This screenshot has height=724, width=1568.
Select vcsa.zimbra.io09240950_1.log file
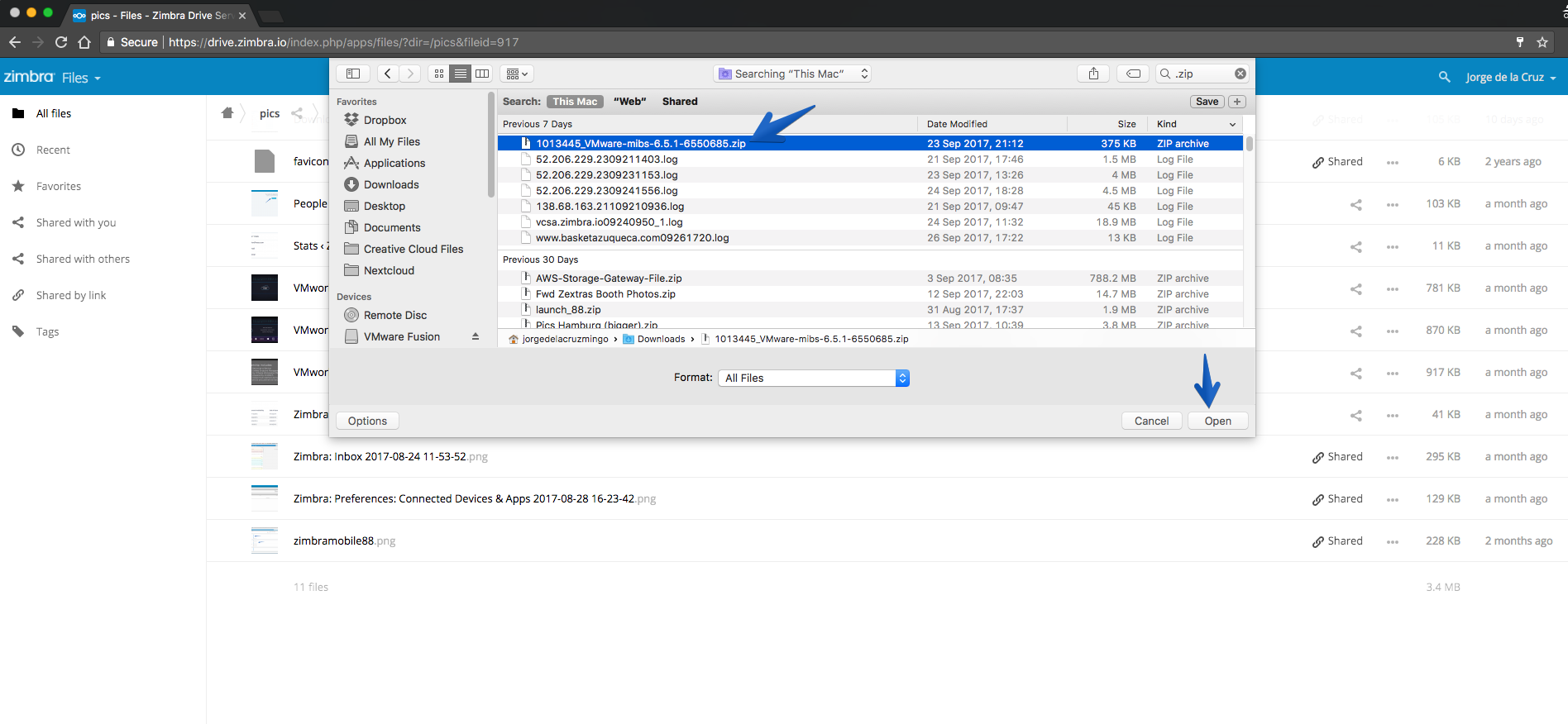click(870, 222)
